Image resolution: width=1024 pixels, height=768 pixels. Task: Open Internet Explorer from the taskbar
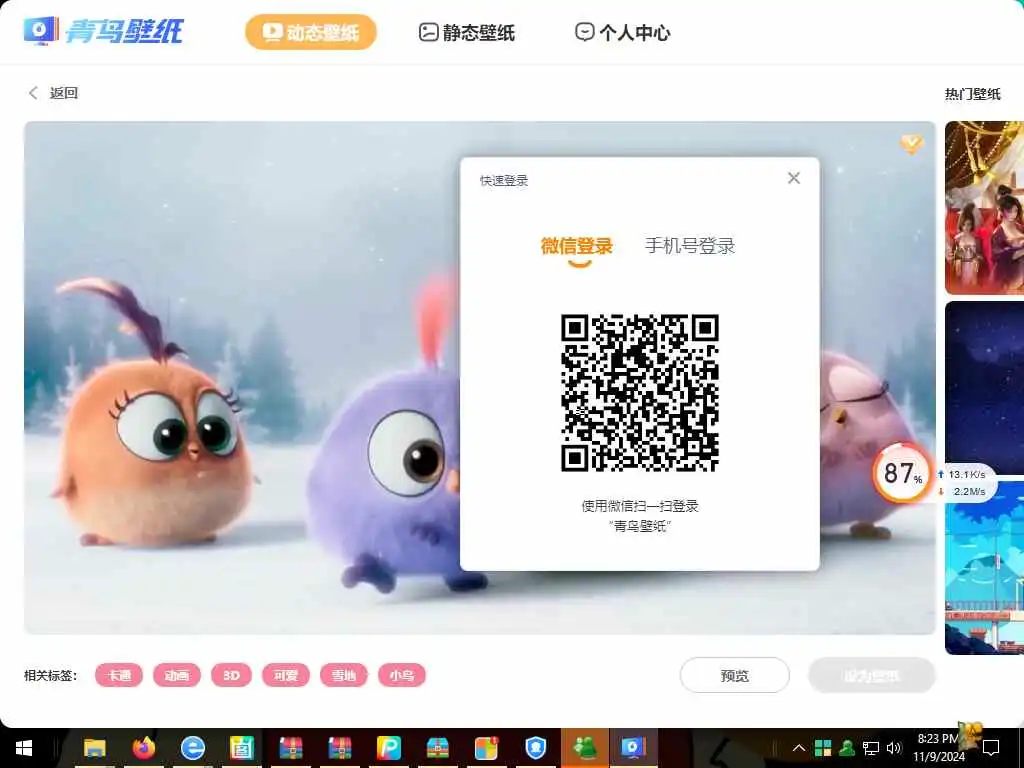pos(193,748)
